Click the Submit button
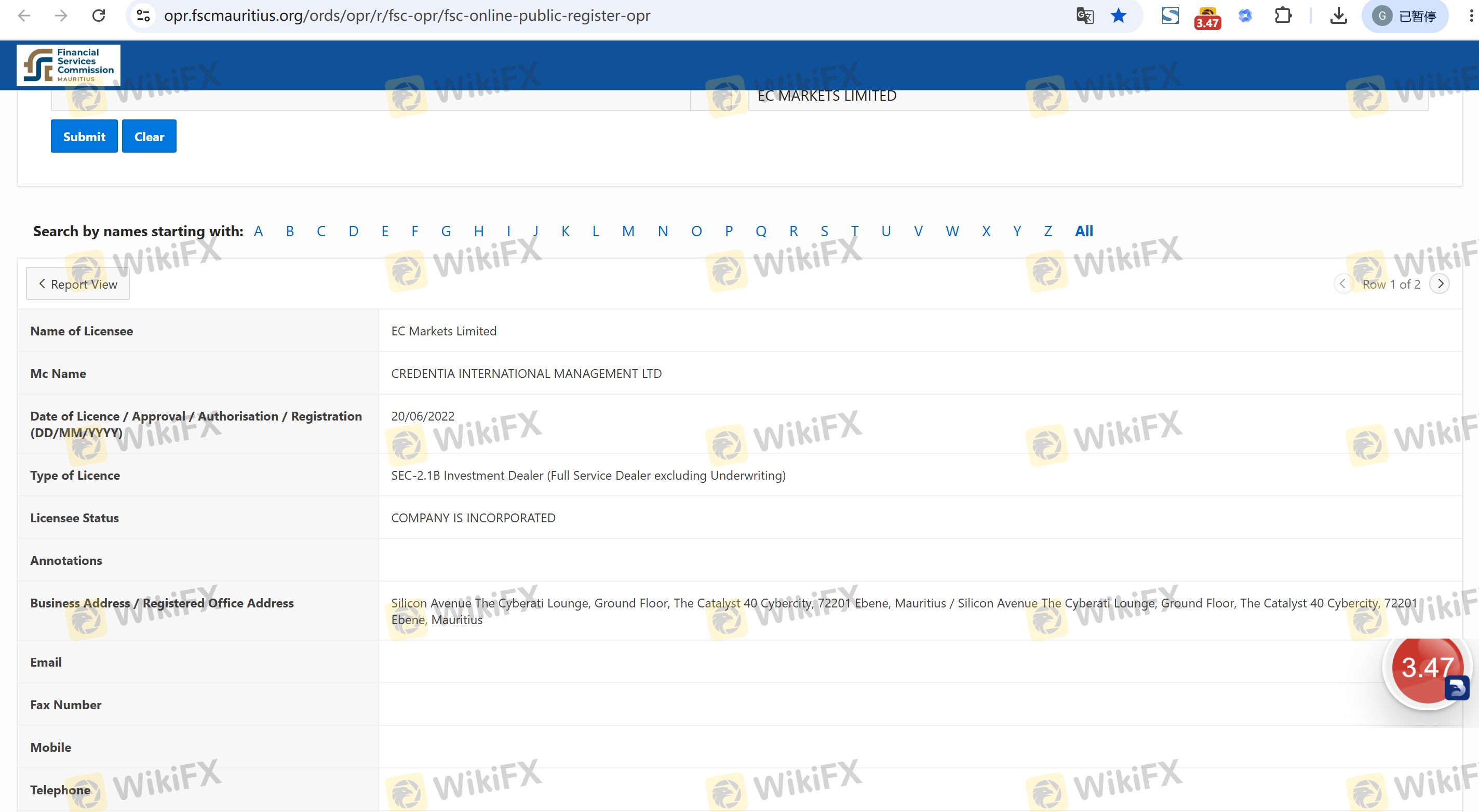The image size is (1479, 812). point(85,136)
